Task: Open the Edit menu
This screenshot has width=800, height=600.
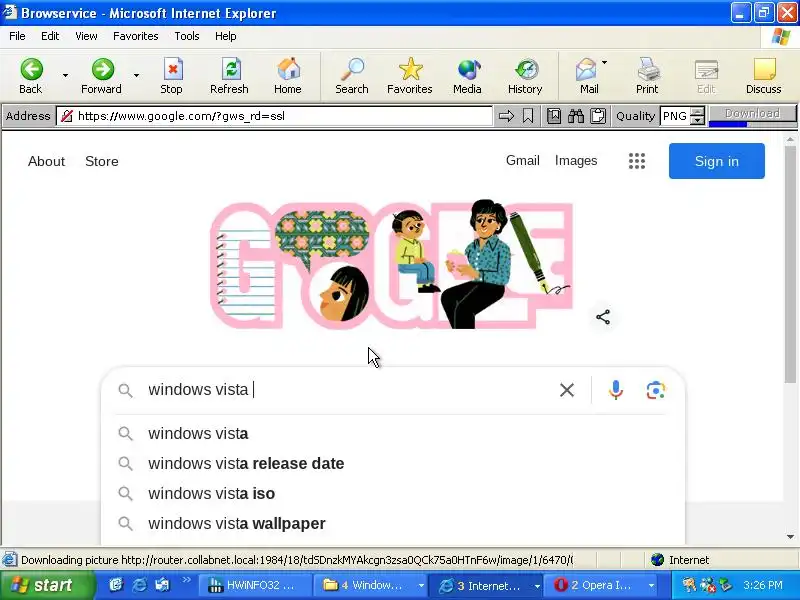Action: (x=50, y=36)
